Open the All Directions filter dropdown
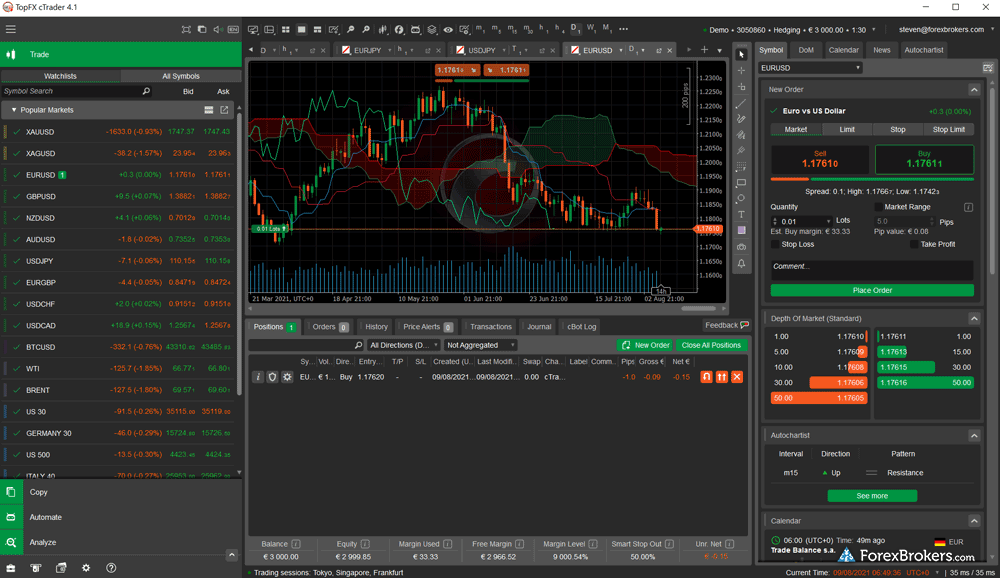The width and height of the screenshot is (1000, 578). (x=404, y=345)
